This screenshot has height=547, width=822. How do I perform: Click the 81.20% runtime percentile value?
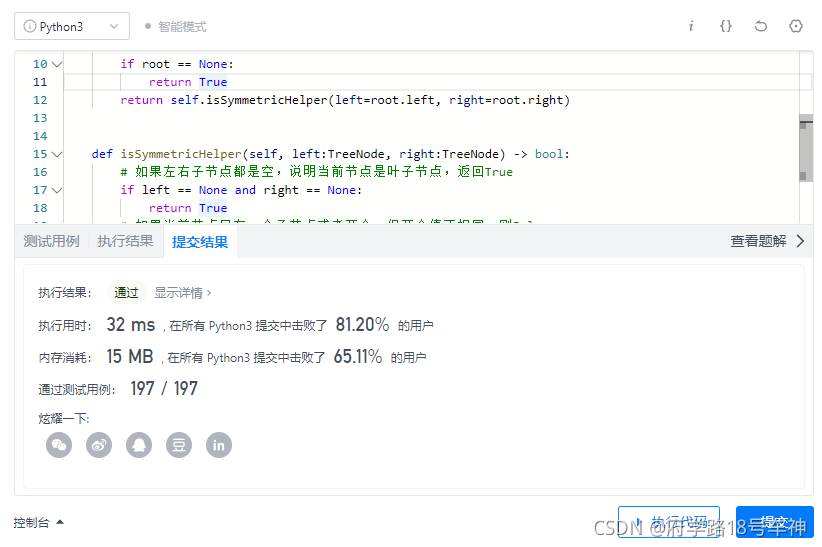(362, 325)
